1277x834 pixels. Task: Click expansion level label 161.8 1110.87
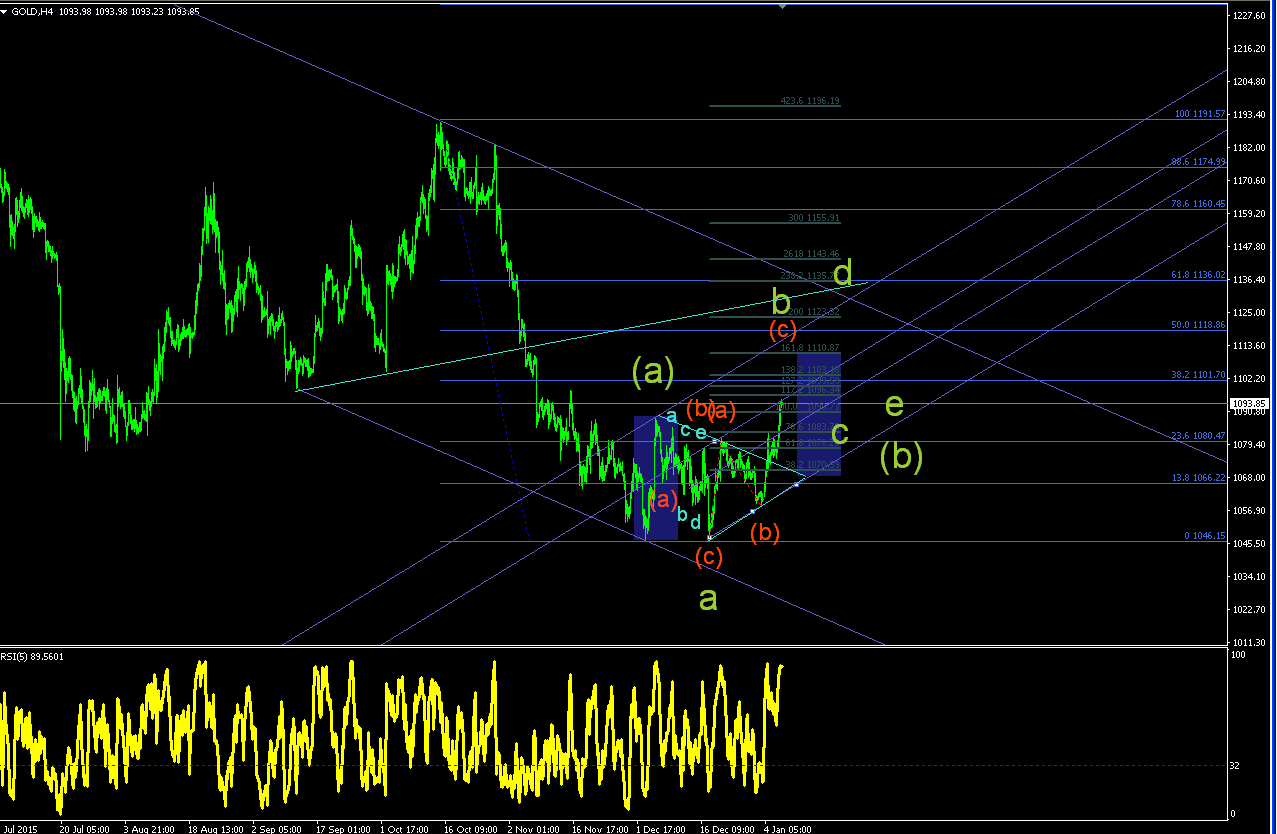[x=810, y=347]
